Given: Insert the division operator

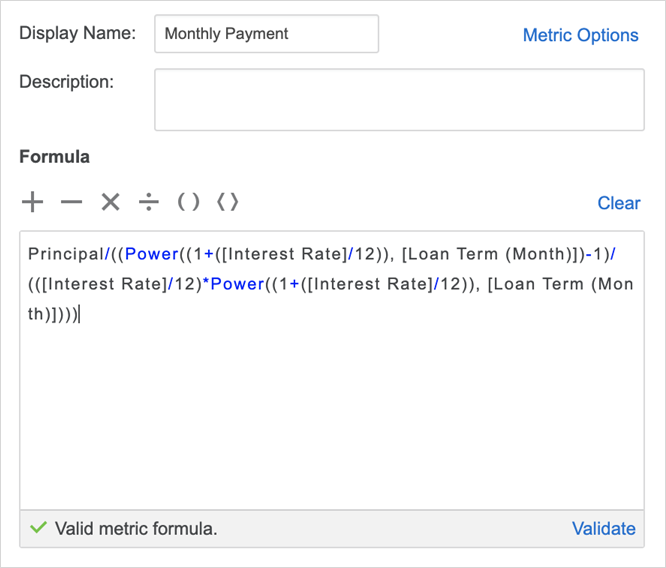Looking at the screenshot, I should click(x=149, y=203).
